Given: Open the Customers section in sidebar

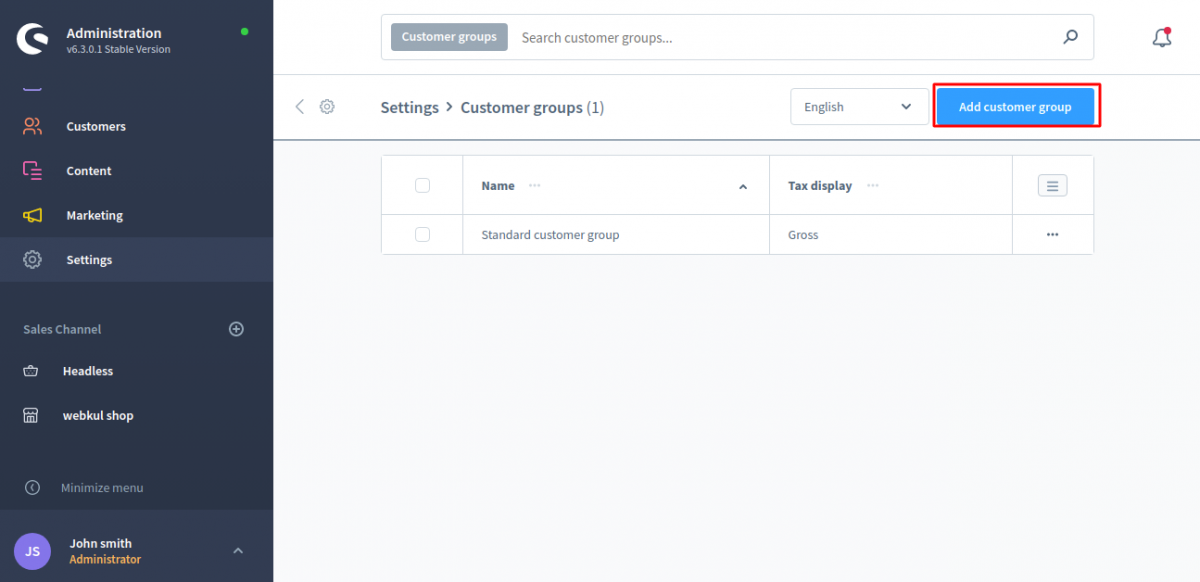Looking at the screenshot, I should pos(95,126).
